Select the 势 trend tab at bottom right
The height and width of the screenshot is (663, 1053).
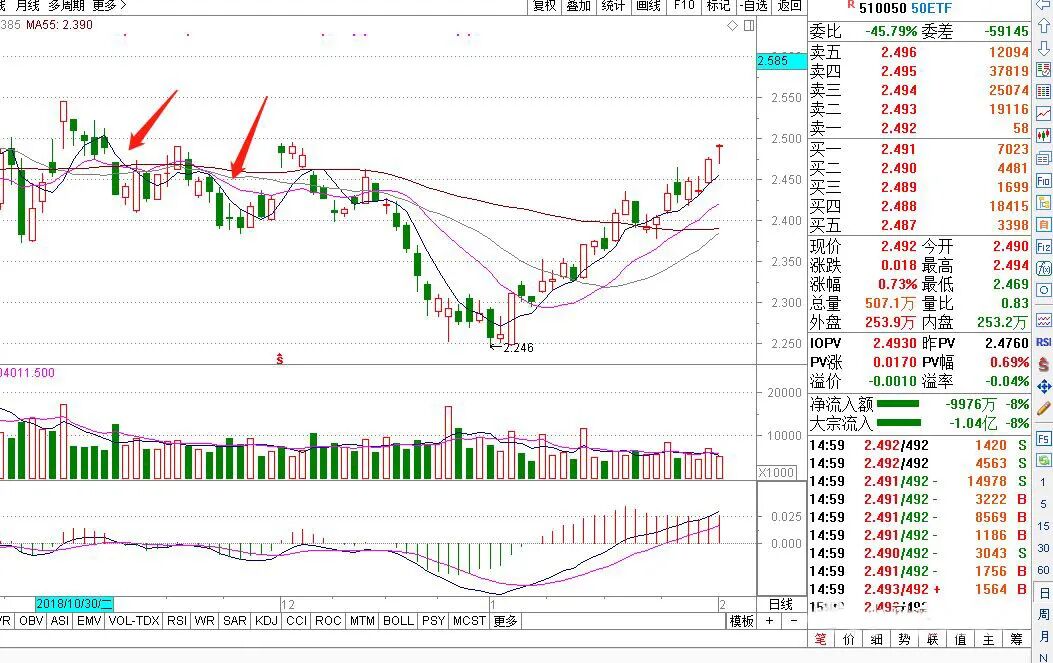coord(905,639)
